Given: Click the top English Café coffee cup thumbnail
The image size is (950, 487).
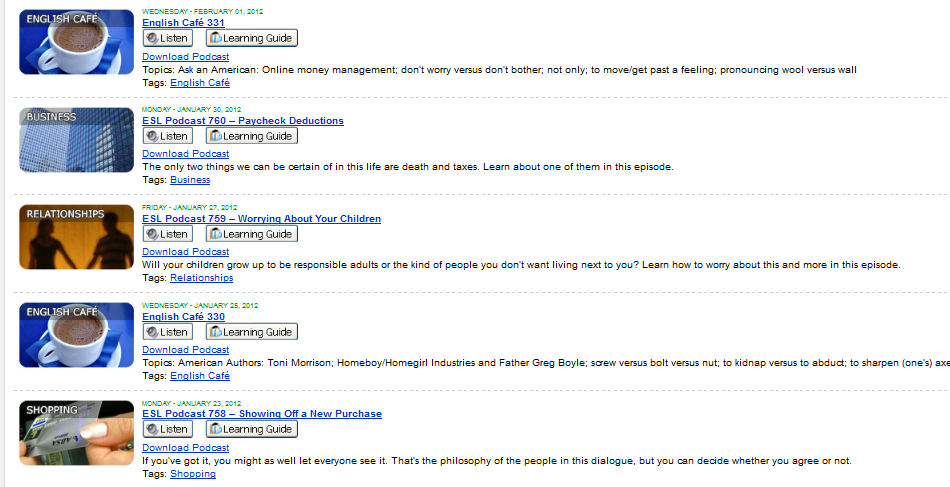Looking at the screenshot, I should point(76,42).
